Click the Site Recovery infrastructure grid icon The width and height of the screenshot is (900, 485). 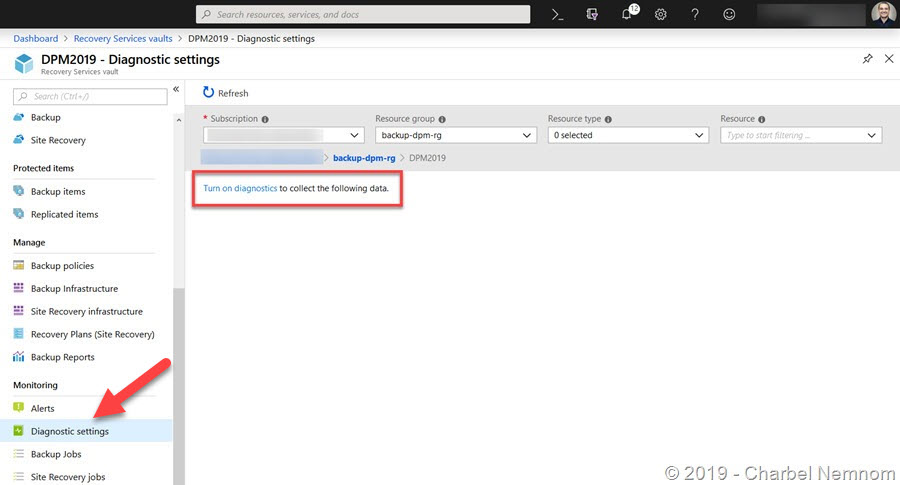tap(18, 311)
